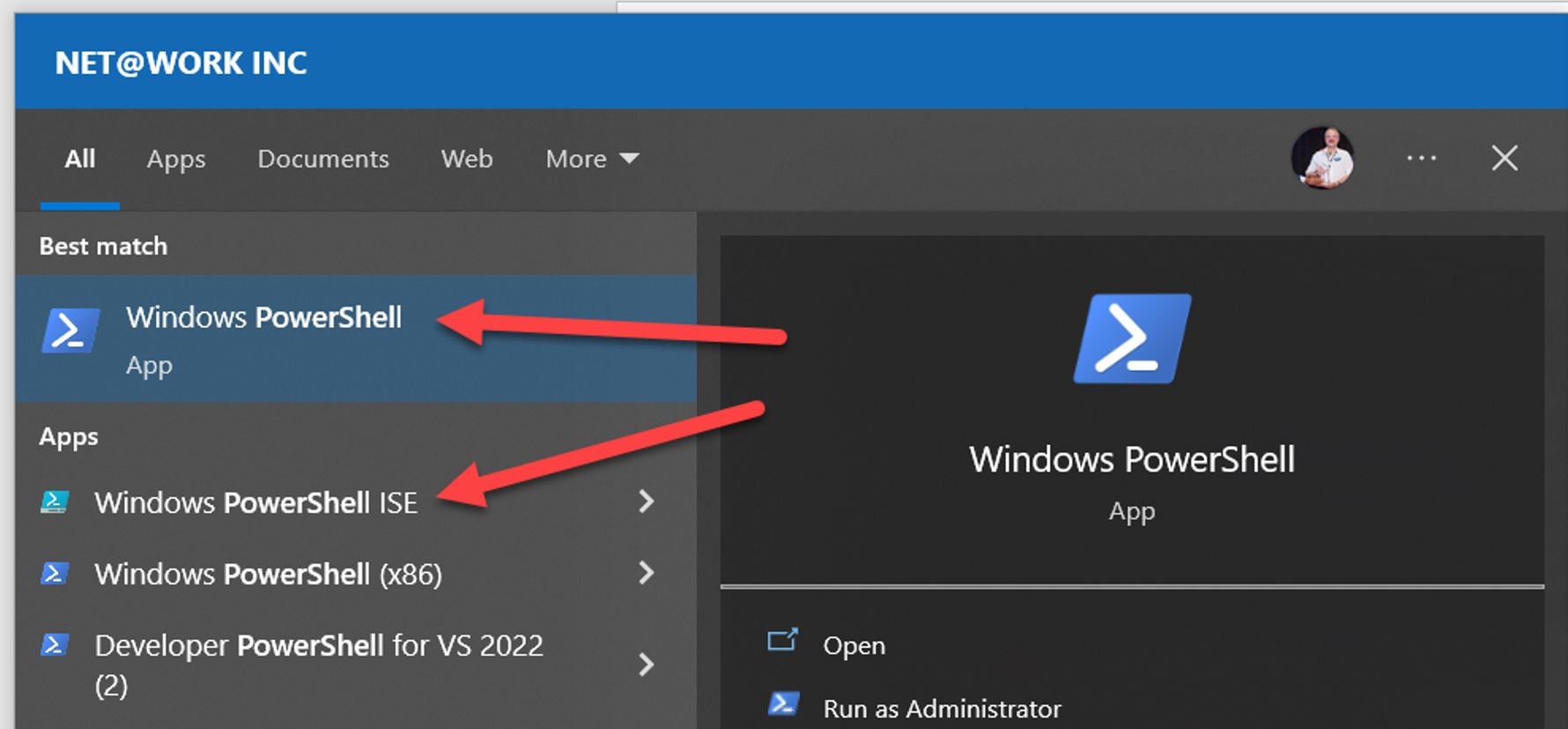Click the Windows PowerShell best match icon

pyautogui.click(x=70, y=331)
